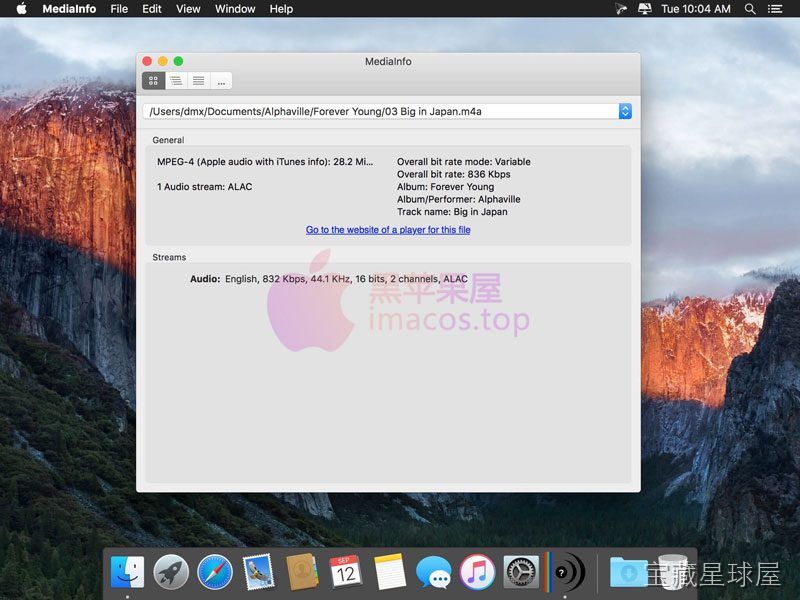Open more views ellipsis toolbar button

[x=221, y=81]
